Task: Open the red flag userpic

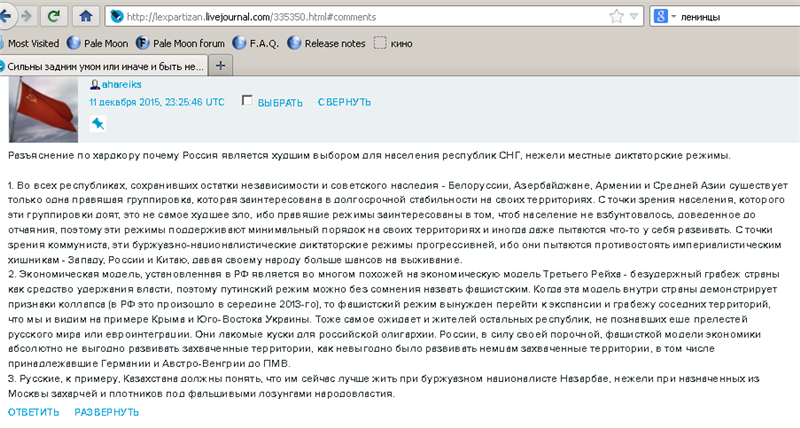Action: [x=43, y=109]
